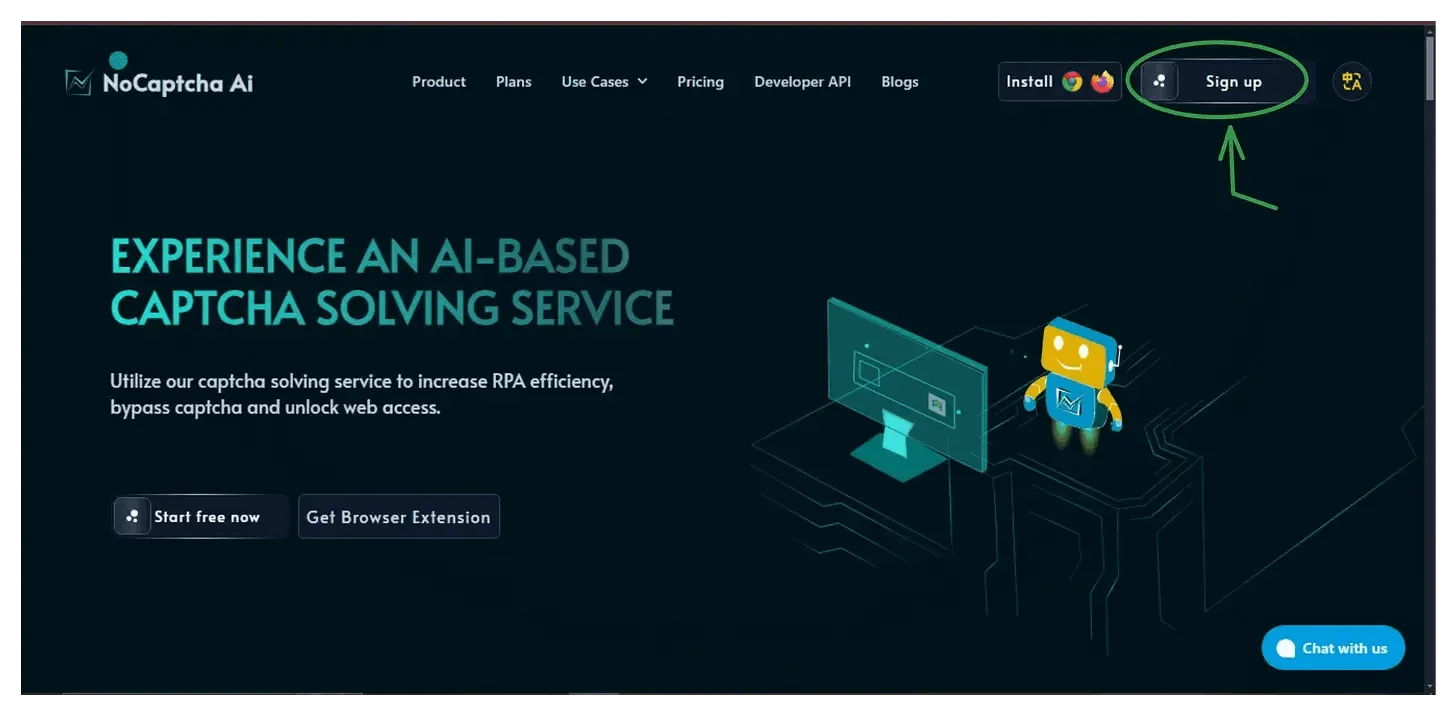Go to the Plans page

point(514,82)
